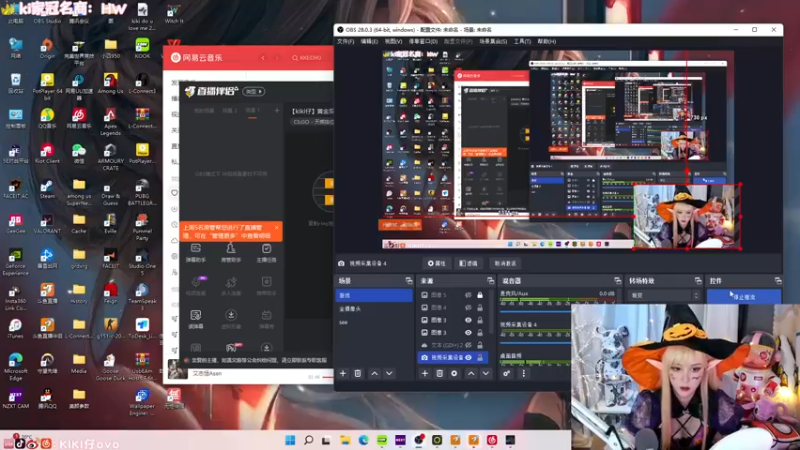800x450 pixels.
Task: Open OBS 帮助(H) menu
Action: (x=546, y=41)
